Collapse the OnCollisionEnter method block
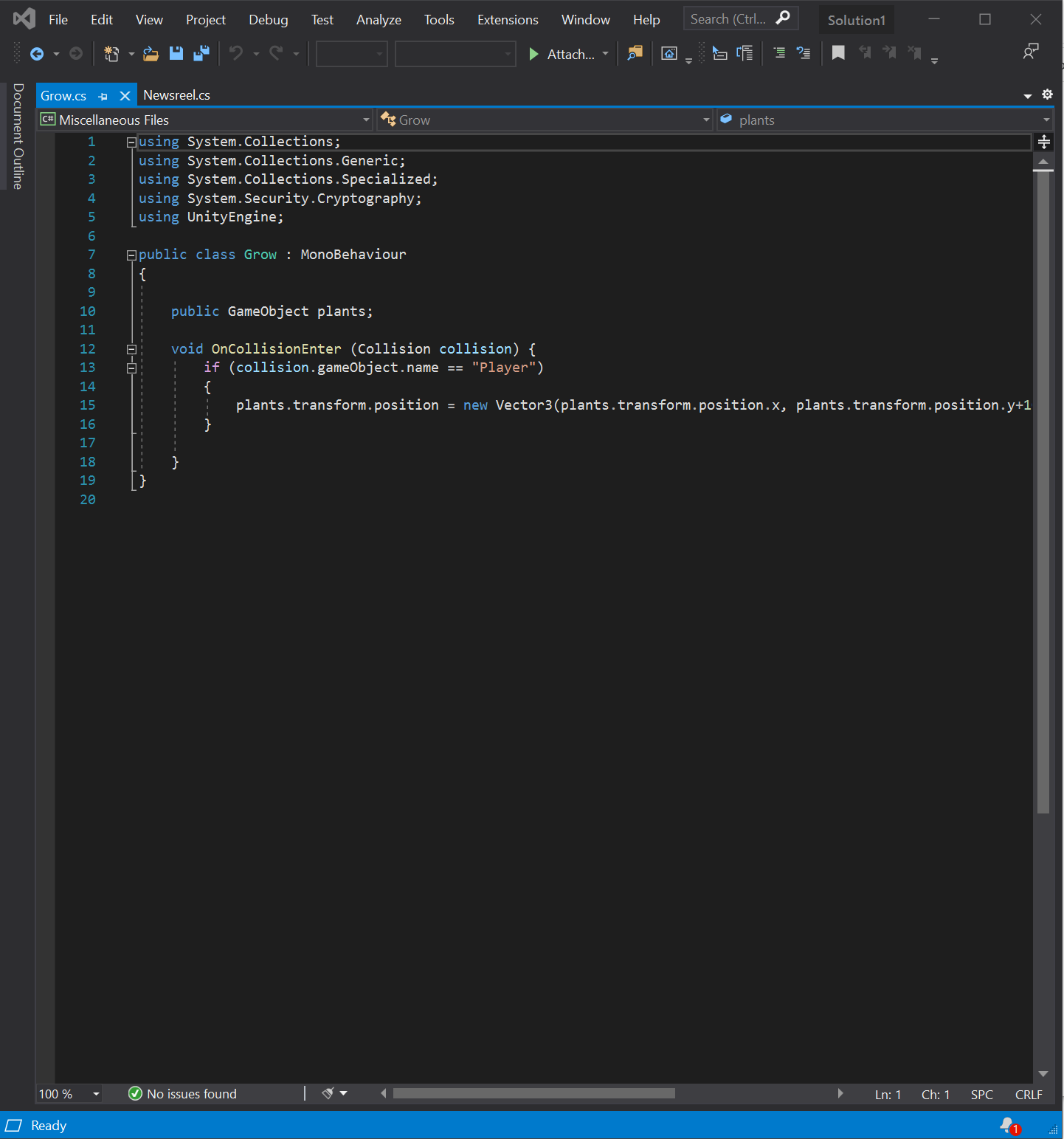 [x=131, y=349]
